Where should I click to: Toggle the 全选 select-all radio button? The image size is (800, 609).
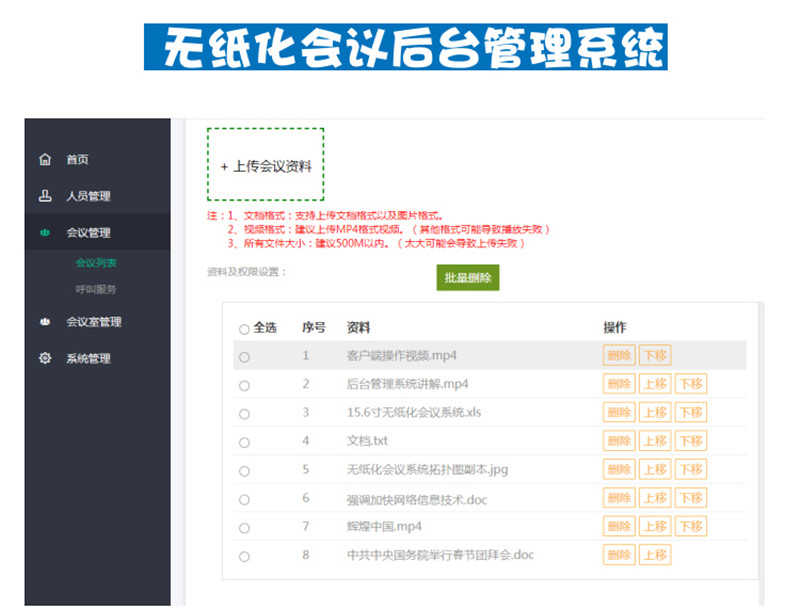pos(244,329)
